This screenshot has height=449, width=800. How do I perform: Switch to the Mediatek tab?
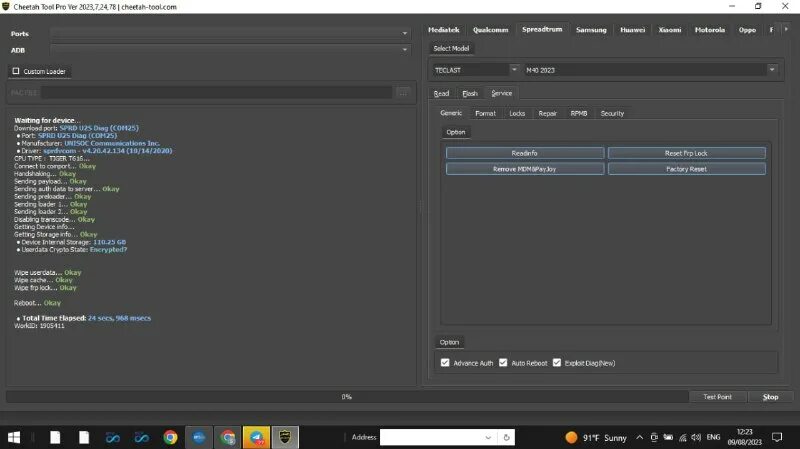(x=443, y=30)
